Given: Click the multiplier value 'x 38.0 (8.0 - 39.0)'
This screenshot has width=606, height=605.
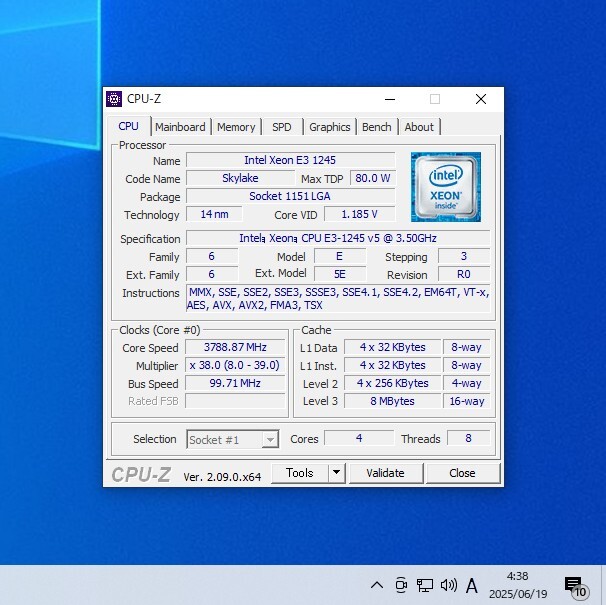Looking at the screenshot, I should coord(235,365).
